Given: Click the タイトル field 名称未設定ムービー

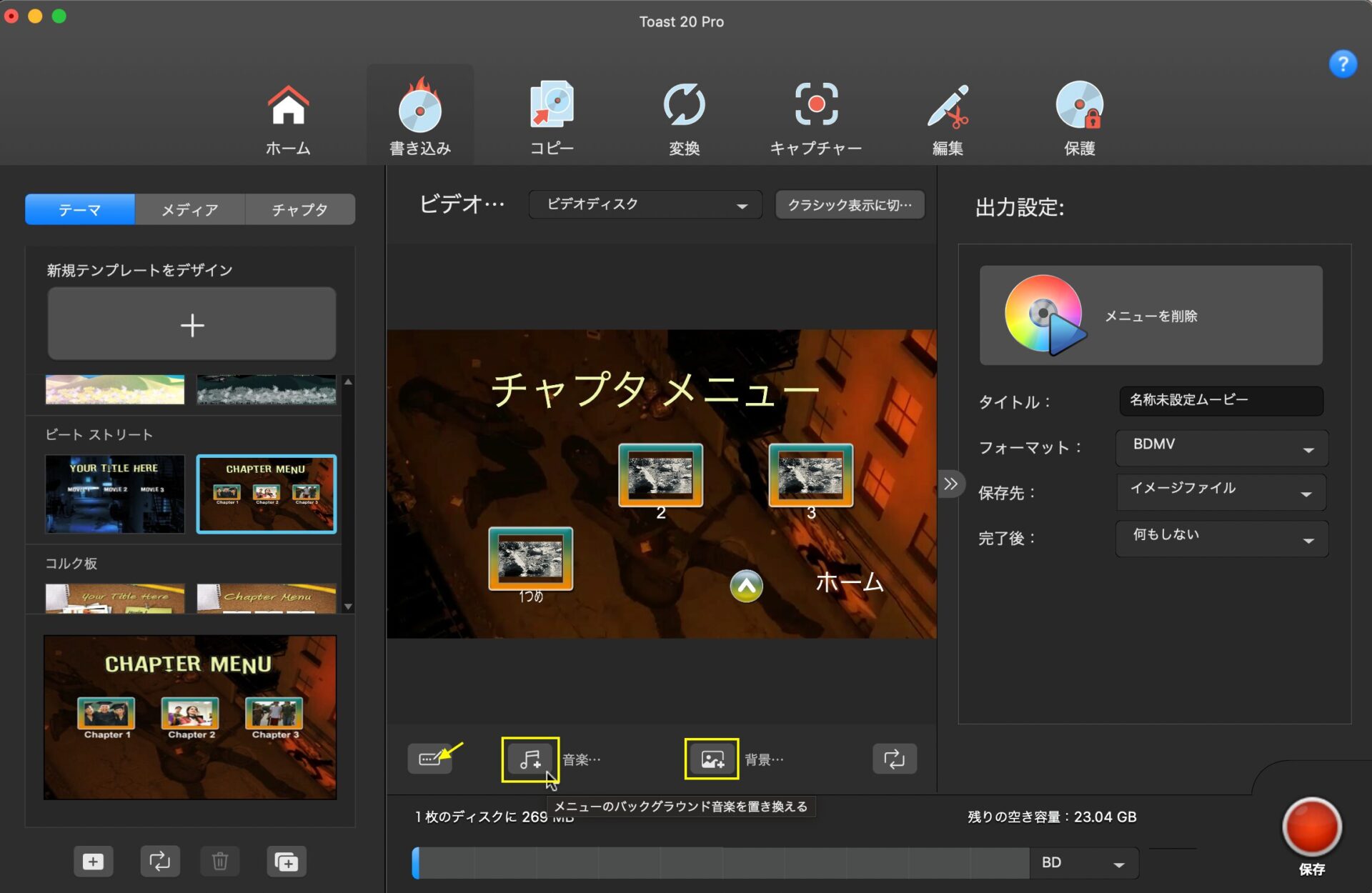Looking at the screenshot, I should click(1221, 400).
